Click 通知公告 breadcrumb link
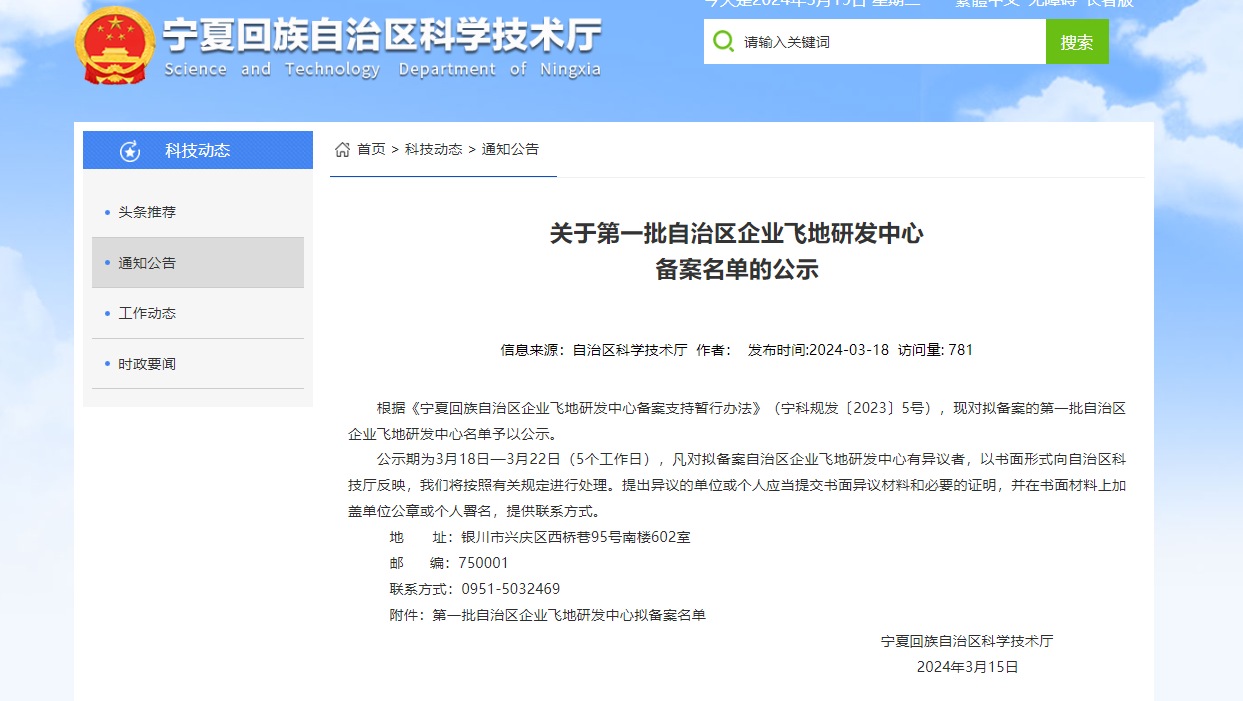This screenshot has height=701, width=1243. tap(510, 149)
